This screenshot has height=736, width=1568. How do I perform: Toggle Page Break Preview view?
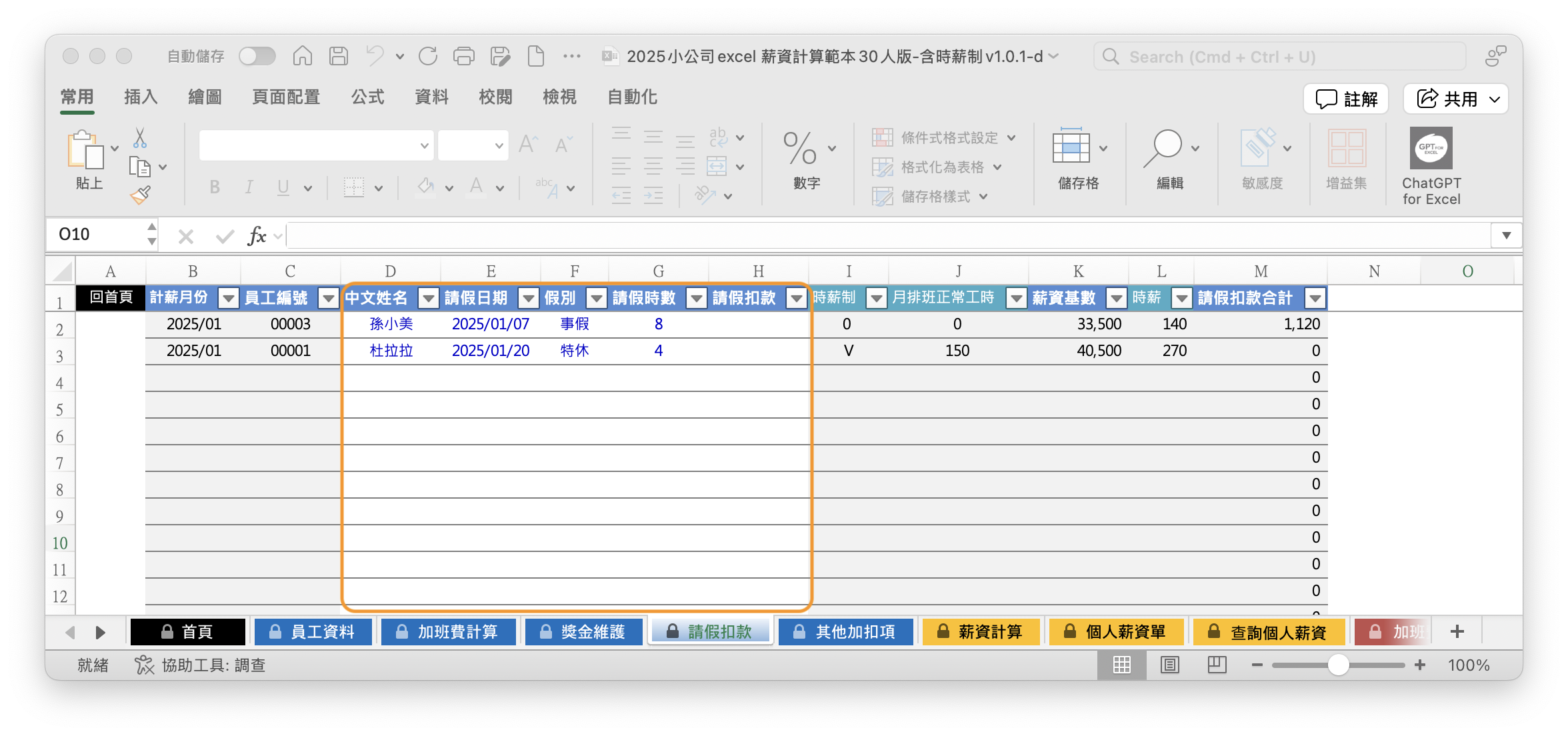click(1217, 665)
